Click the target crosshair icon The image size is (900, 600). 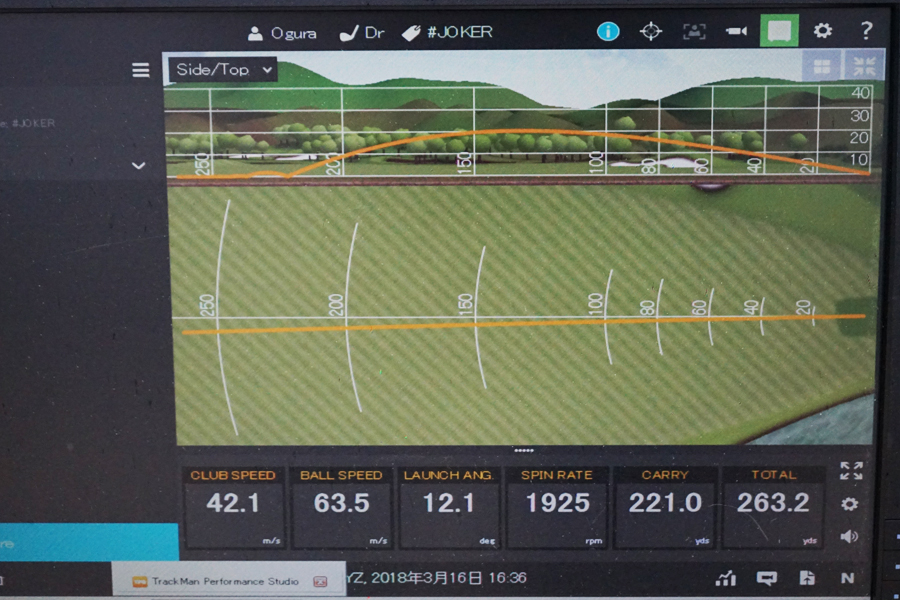651,31
